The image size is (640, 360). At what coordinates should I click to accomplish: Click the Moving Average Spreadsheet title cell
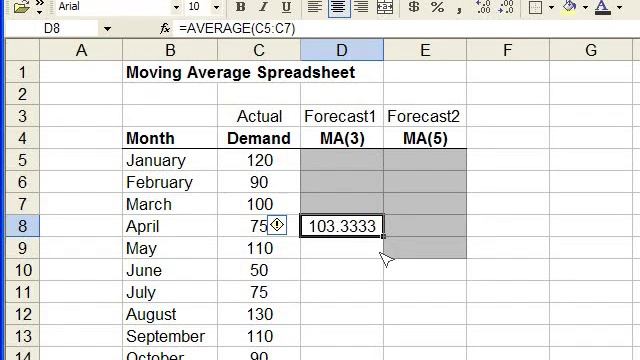coord(240,72)
